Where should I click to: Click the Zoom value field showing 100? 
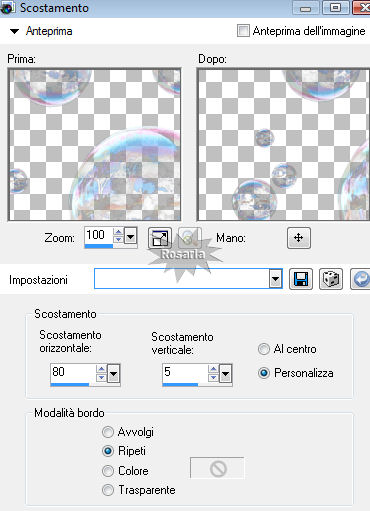99,235
